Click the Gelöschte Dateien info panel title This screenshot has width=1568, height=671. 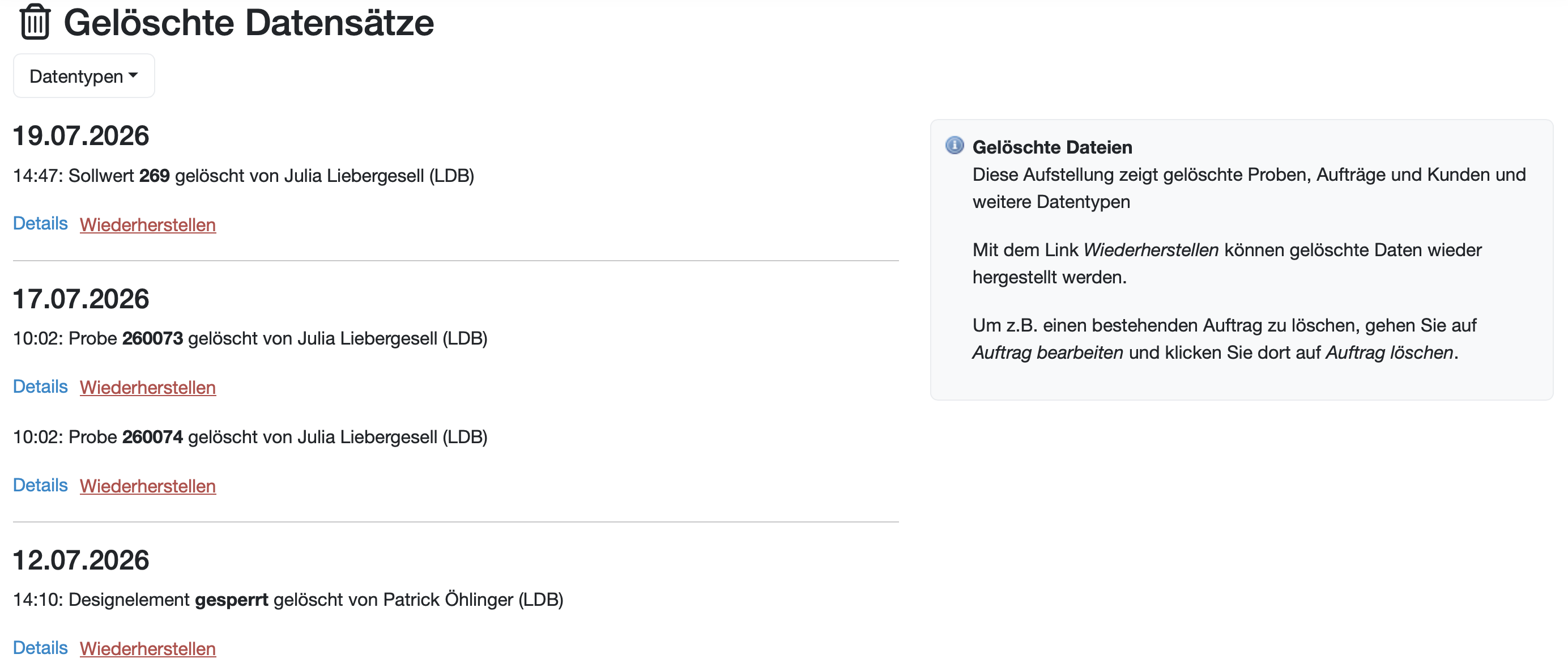(1052, 147)
